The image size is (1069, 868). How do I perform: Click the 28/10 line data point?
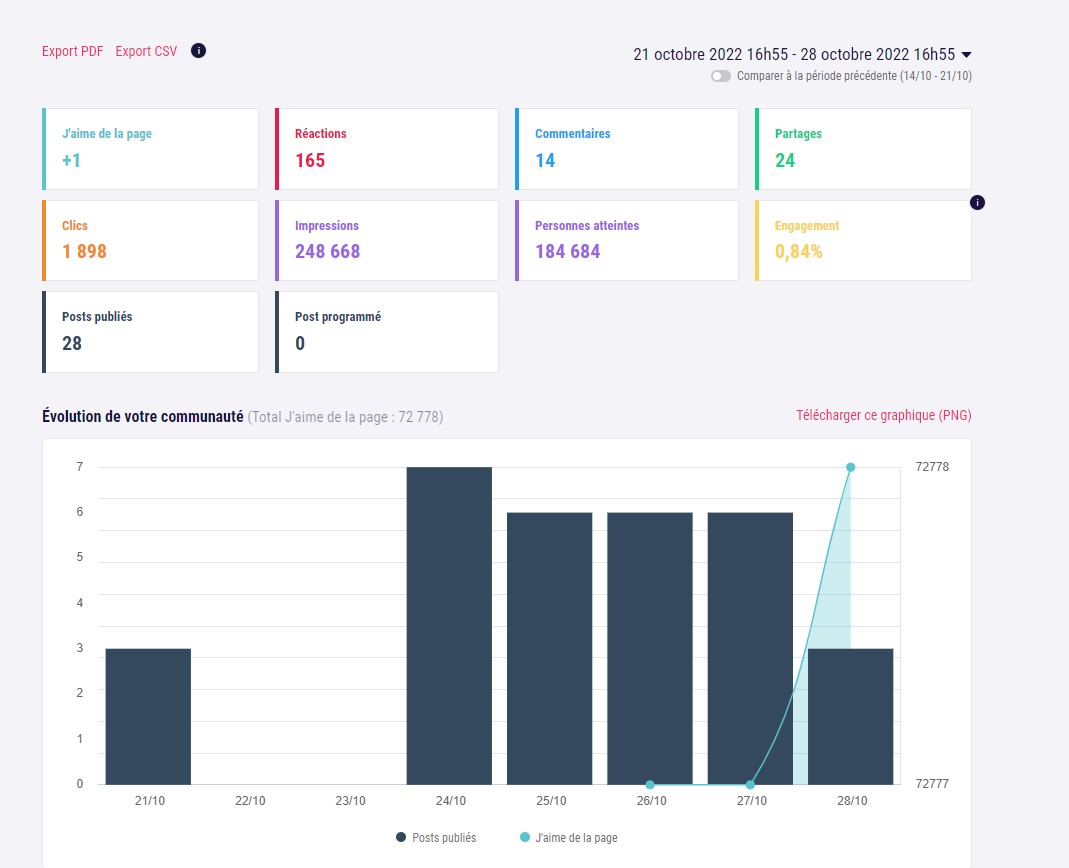click(851, 467)
